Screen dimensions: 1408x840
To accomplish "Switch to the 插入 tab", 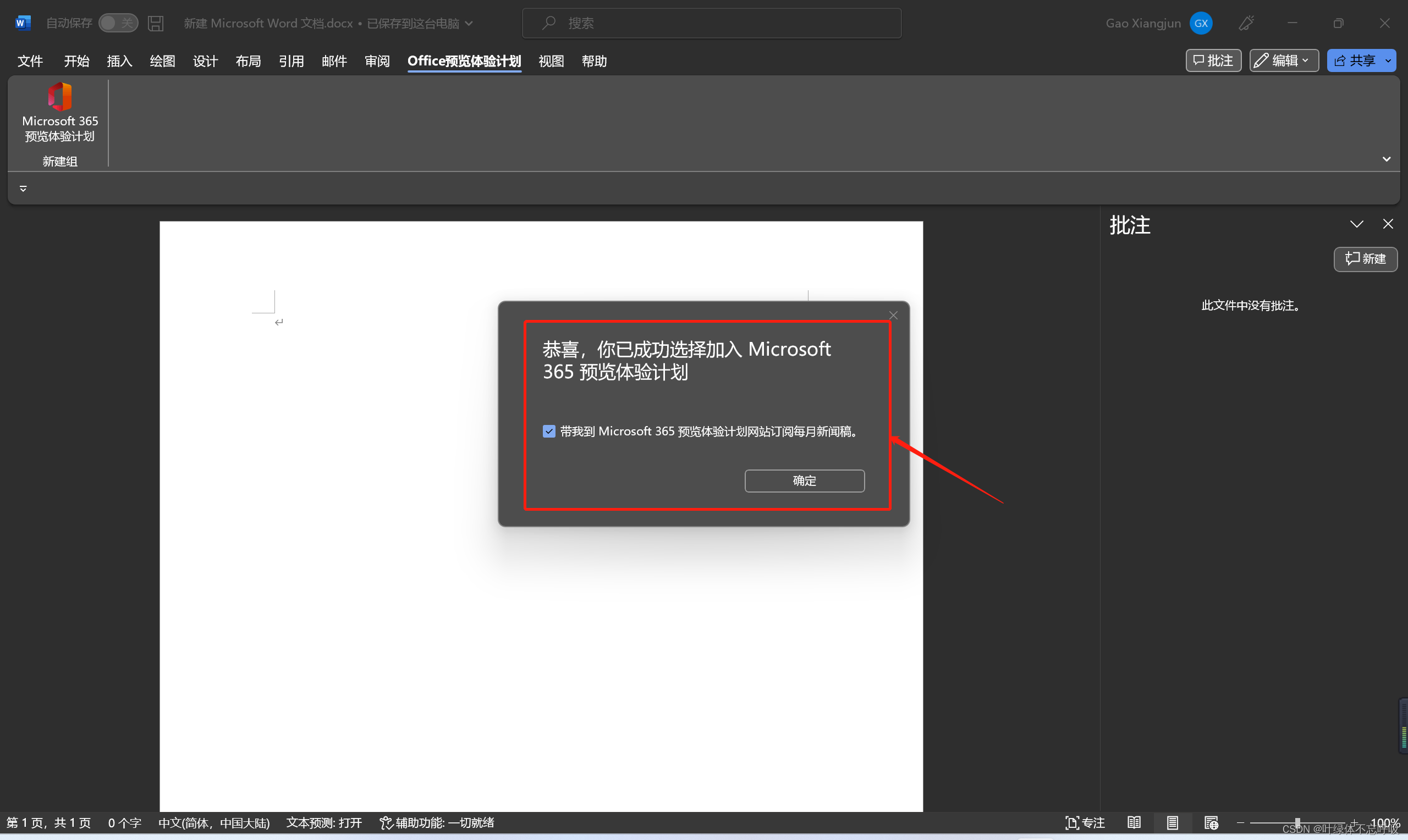I will click(x=119, y=61).
